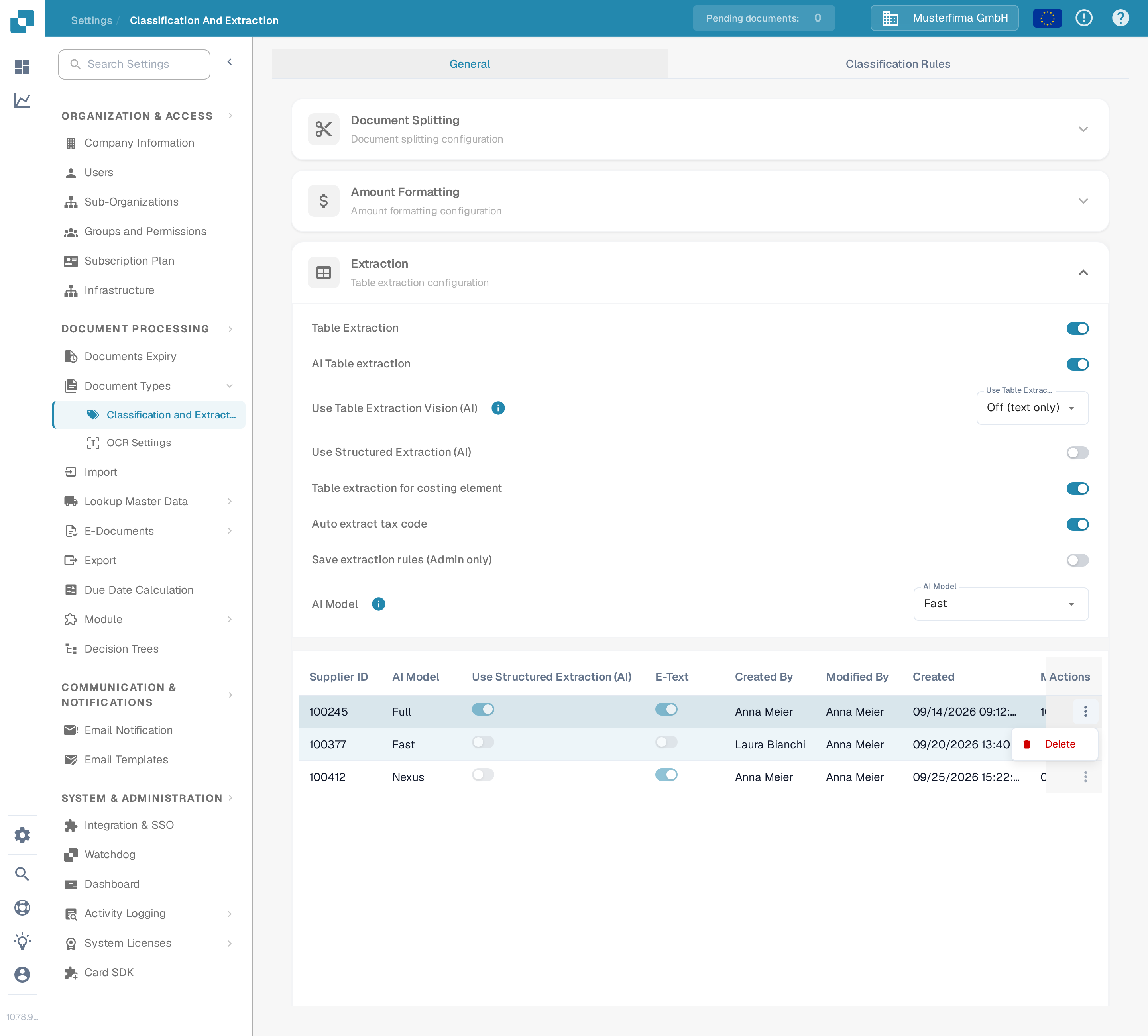The height and width of the screenshot is (1036, 1148).
Task: Expand the Amount Formatting section
Action: tap(1083, 201)
